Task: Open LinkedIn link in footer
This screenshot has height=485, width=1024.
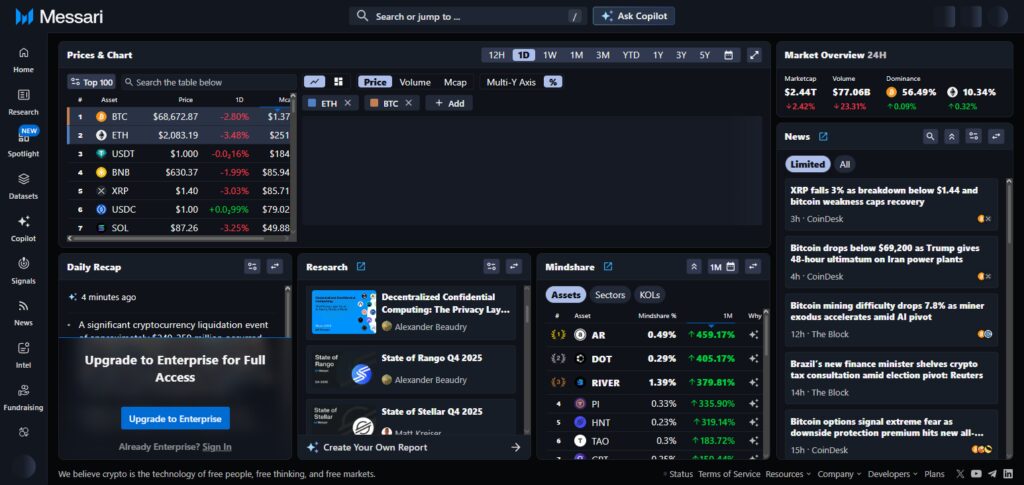Action: pos(1008,474)
